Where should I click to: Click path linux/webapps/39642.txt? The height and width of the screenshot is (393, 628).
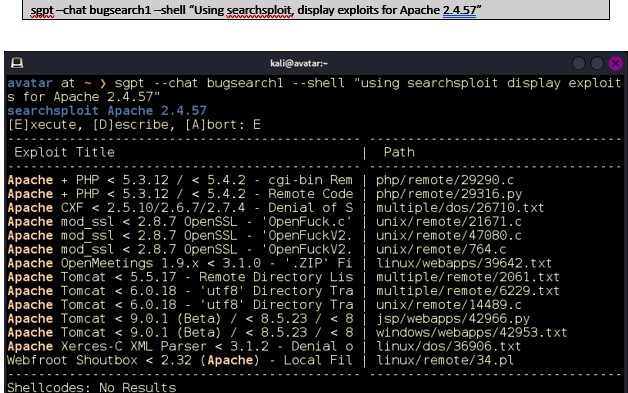click(464, 263)
